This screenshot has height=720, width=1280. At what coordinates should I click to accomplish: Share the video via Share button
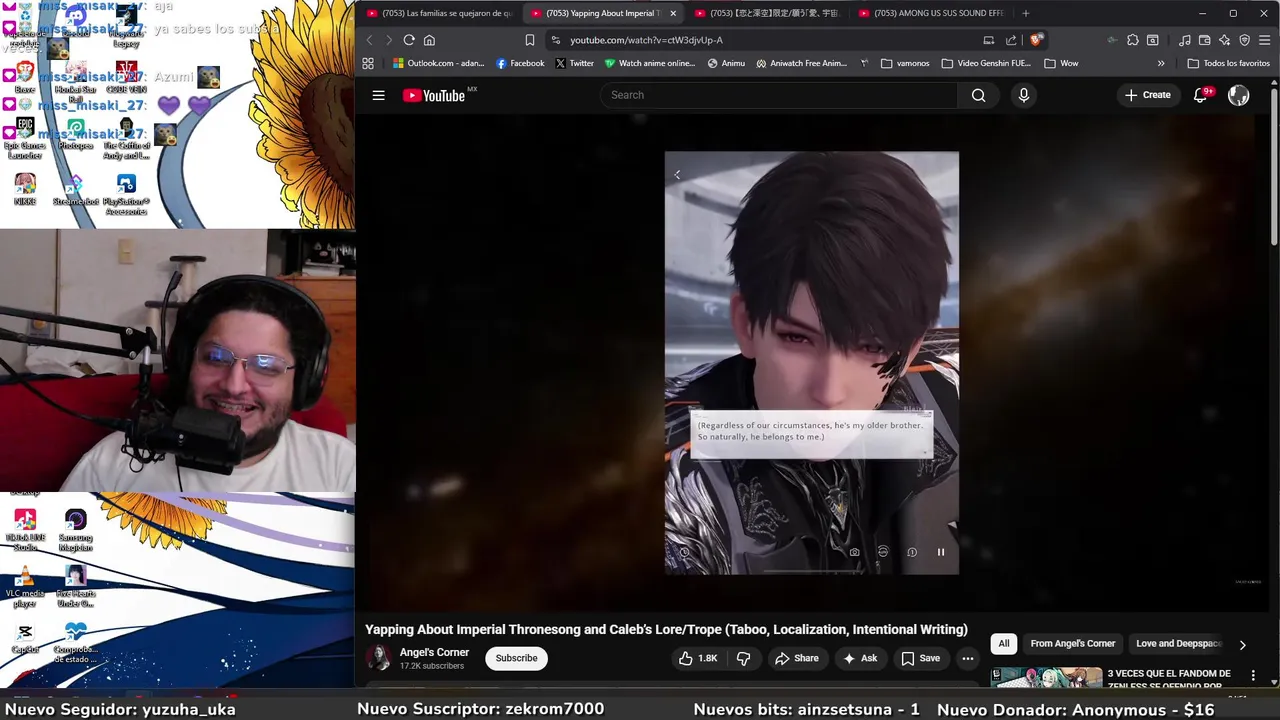pyautogui.click(x=797, y=658)
